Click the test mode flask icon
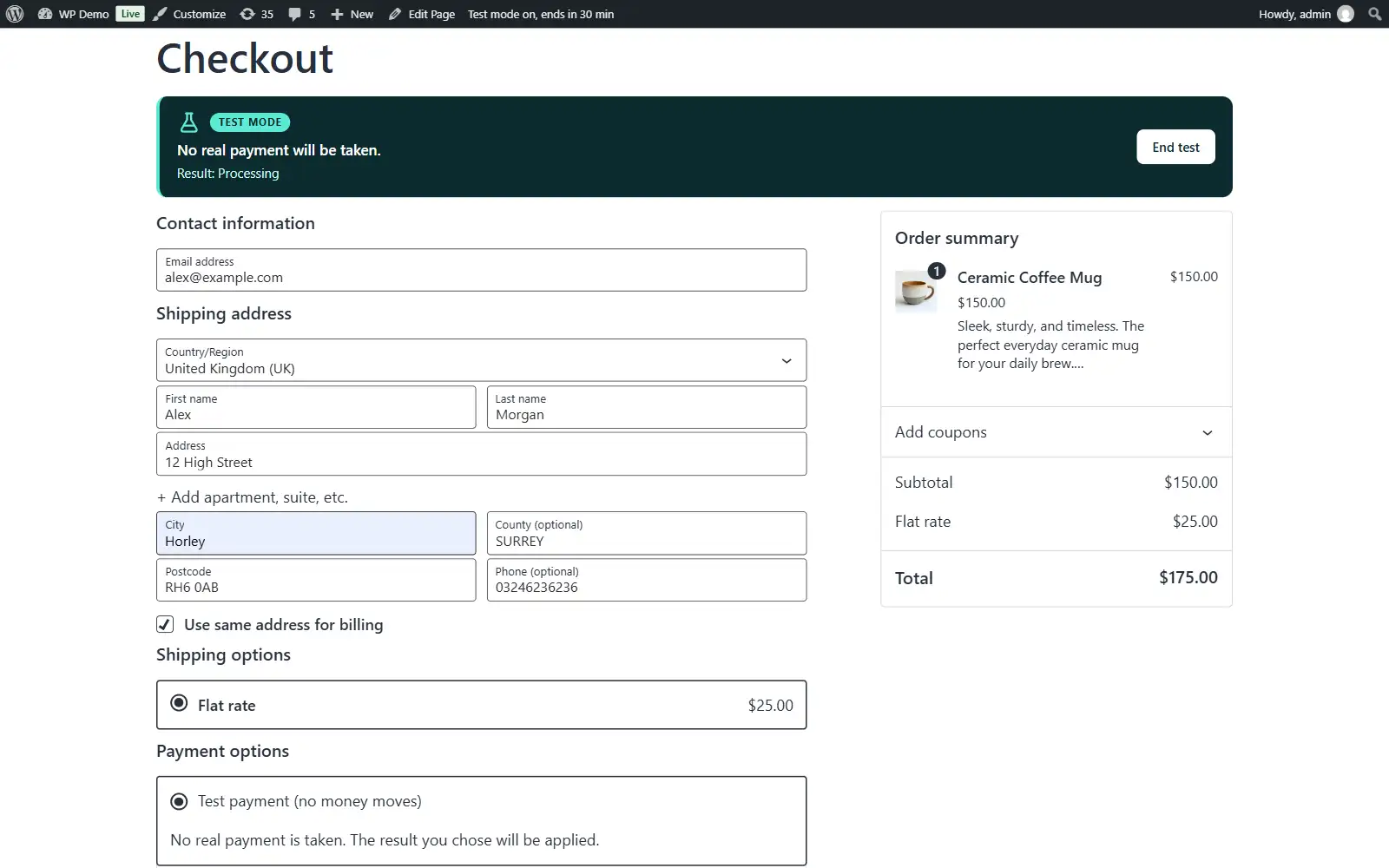 188,122
